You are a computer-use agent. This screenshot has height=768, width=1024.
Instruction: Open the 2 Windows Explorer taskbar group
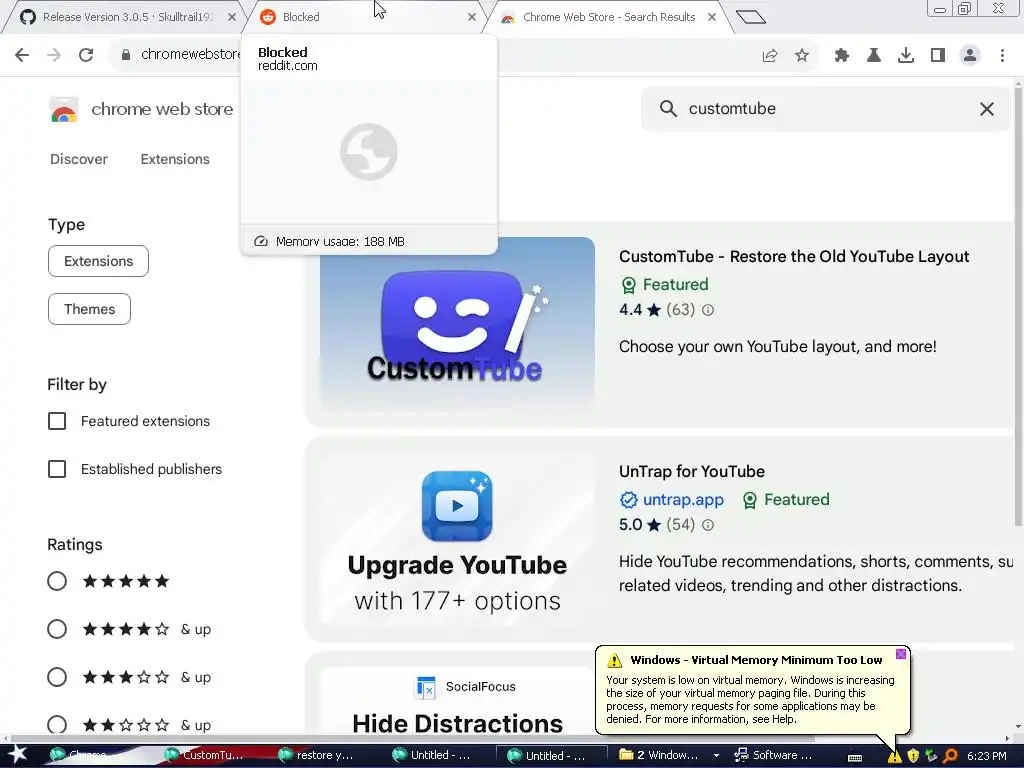tap(667, 756)
